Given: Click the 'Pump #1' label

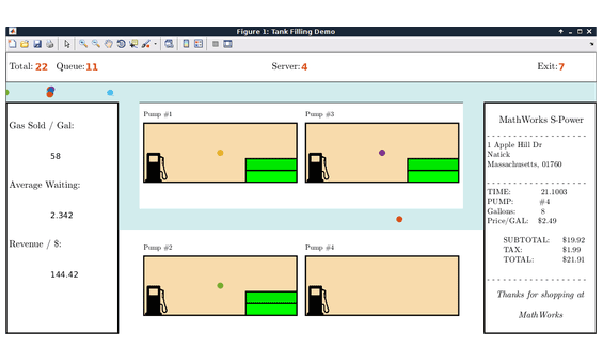Looking at the screenshot, I should coord(158,114).
